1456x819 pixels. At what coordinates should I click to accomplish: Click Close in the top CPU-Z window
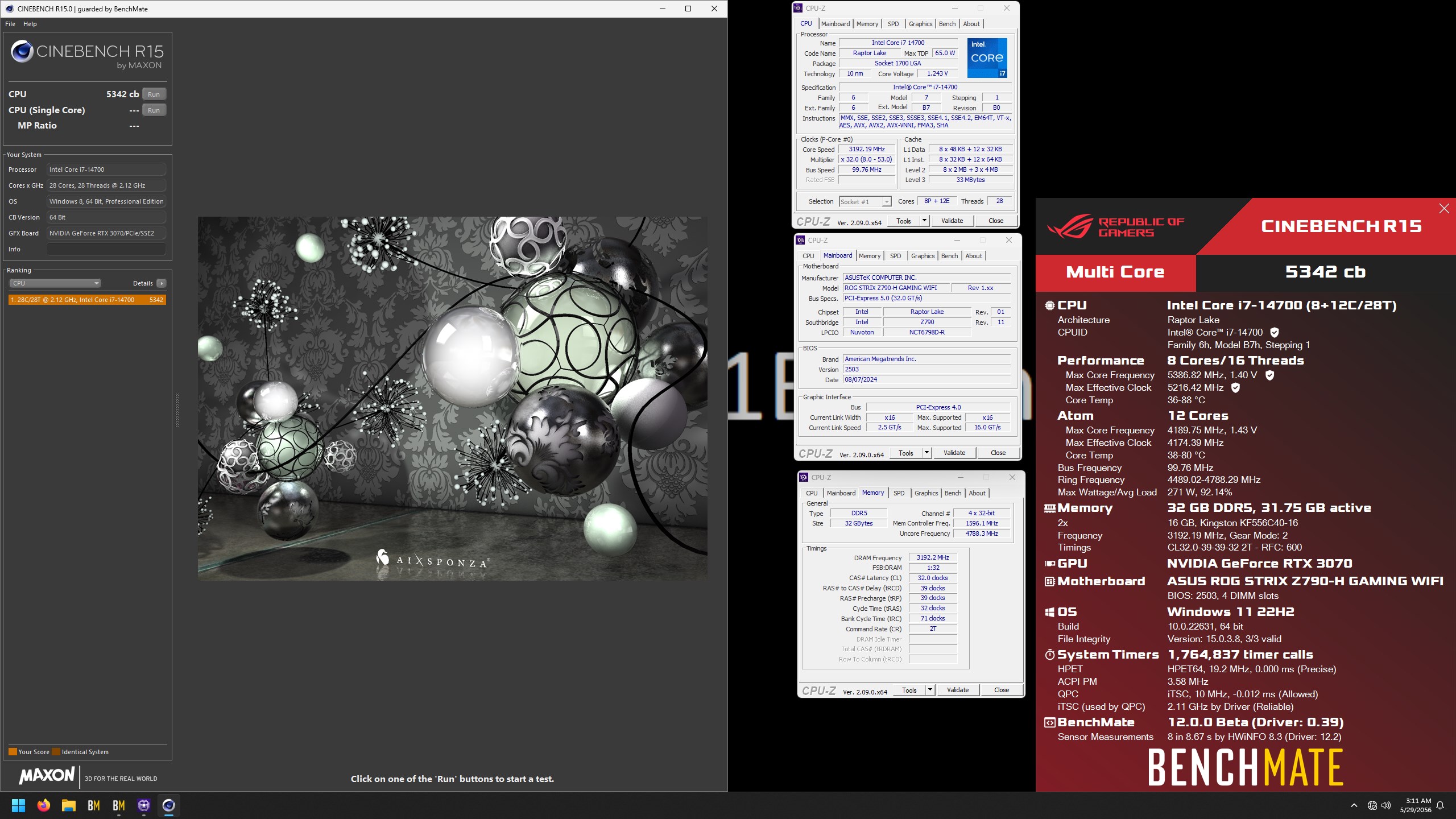click(x=996, y=221)
